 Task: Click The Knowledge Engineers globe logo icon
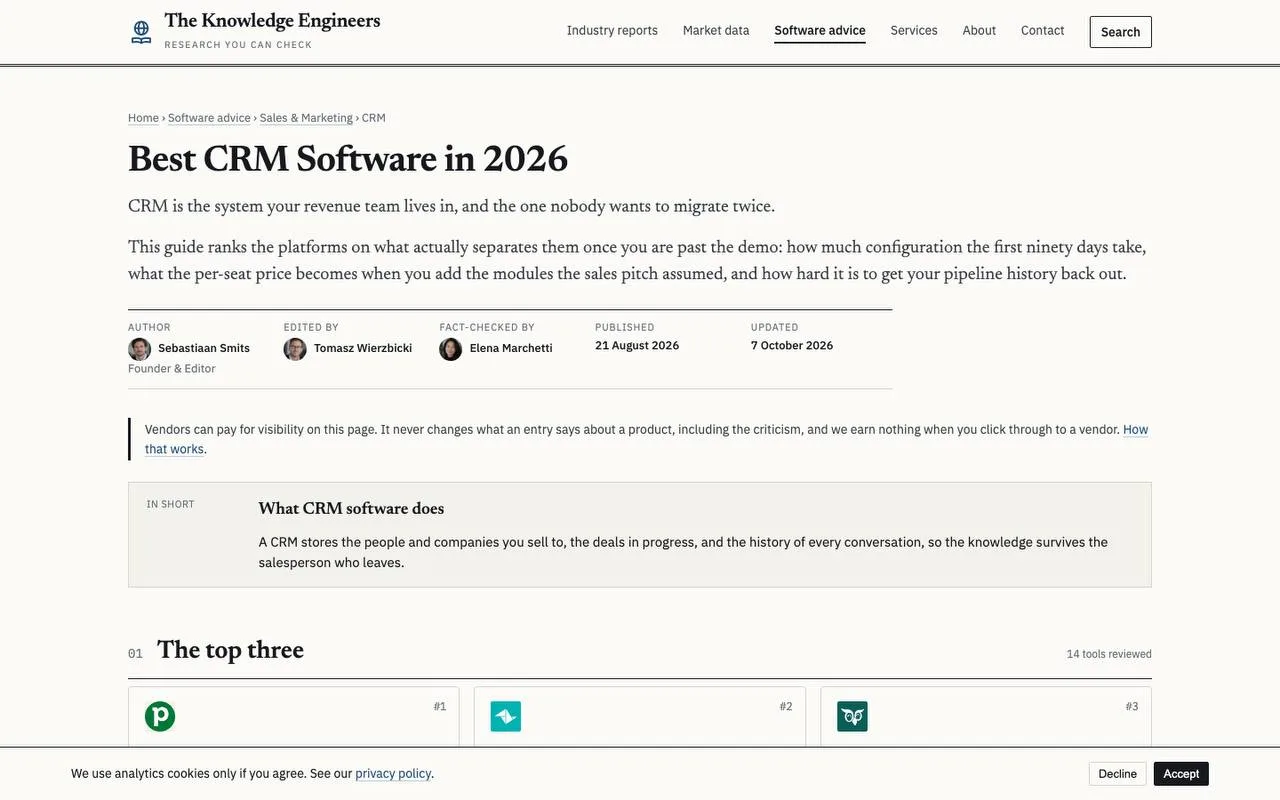[x=141, y=32]
